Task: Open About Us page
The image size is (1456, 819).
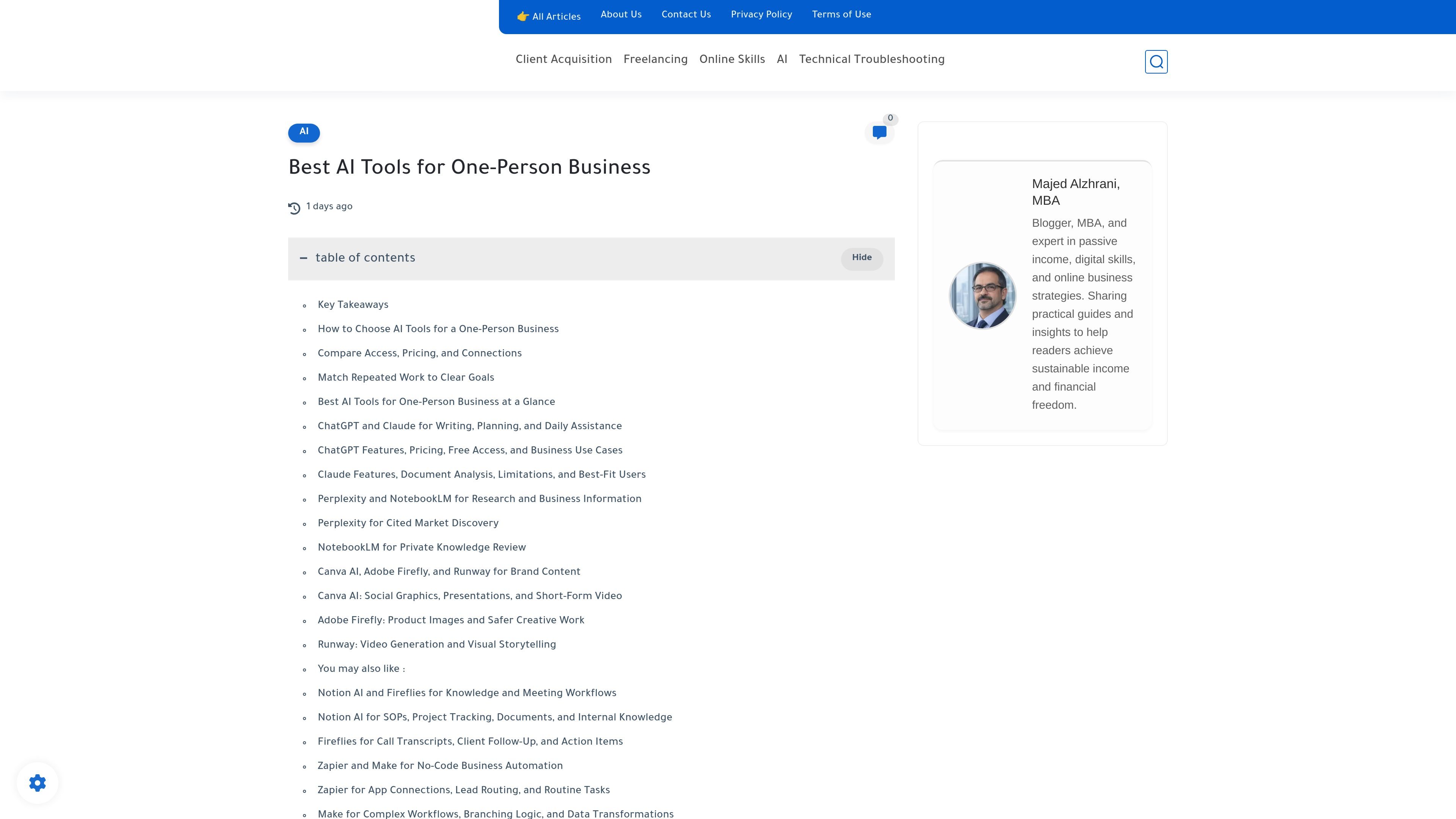Action: (x=621, y=15)
